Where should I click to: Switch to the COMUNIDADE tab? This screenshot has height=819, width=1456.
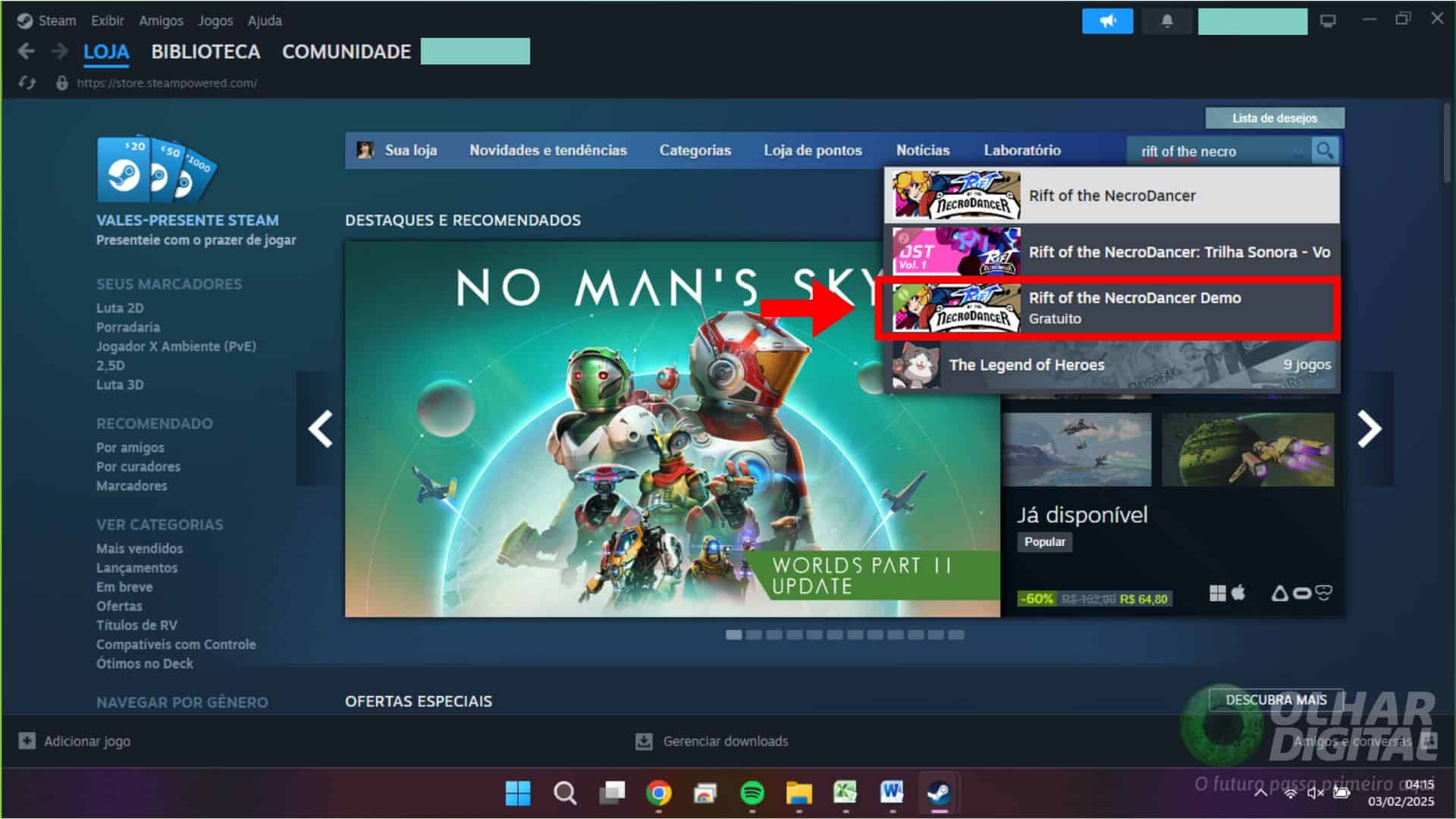click(347, 52)
